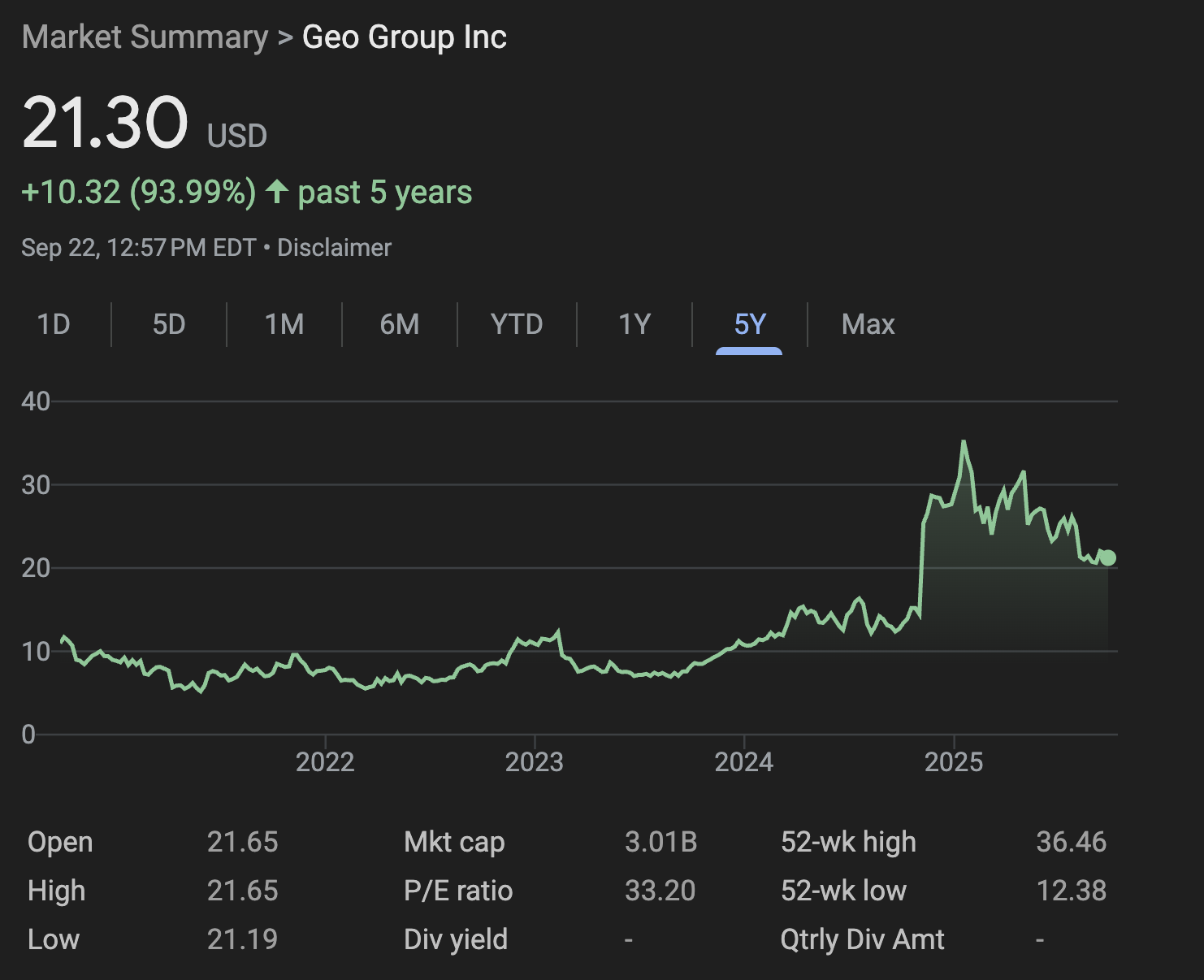Click the USD currency label
The image size is (1204, 980).
[237, 136]
